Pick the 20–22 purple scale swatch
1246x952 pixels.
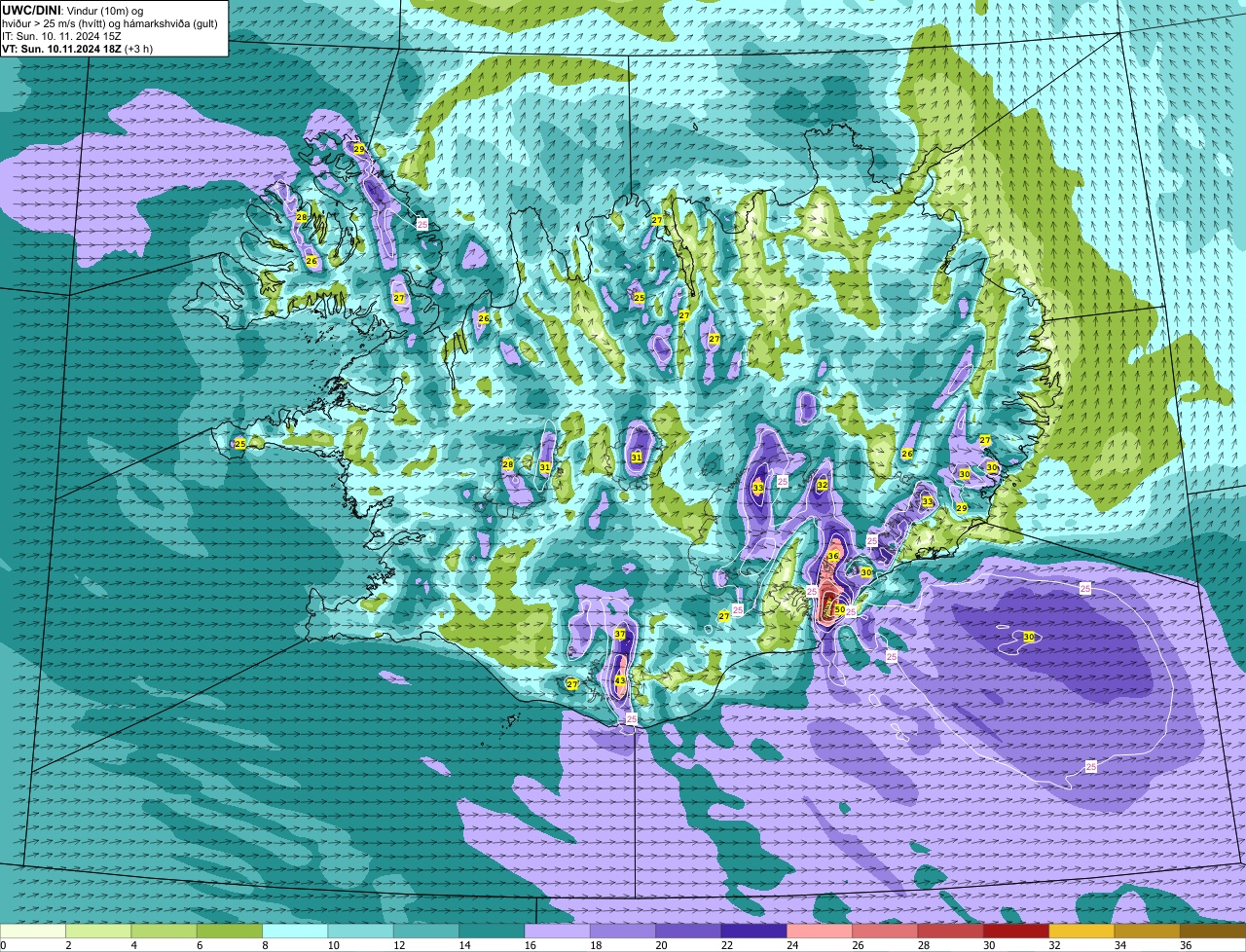coord(688,931)
